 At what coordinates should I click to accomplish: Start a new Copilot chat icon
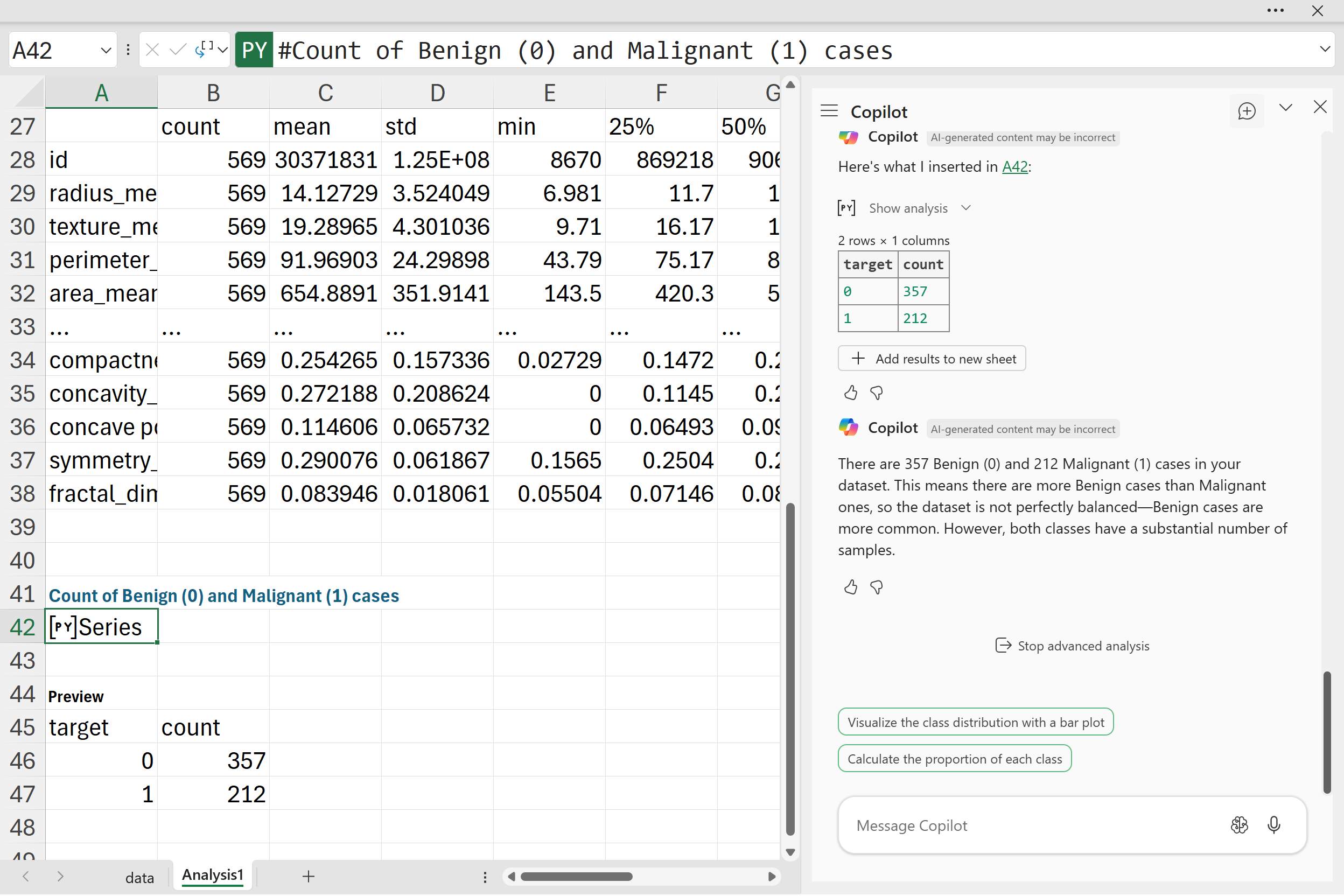click(1247, 111)
